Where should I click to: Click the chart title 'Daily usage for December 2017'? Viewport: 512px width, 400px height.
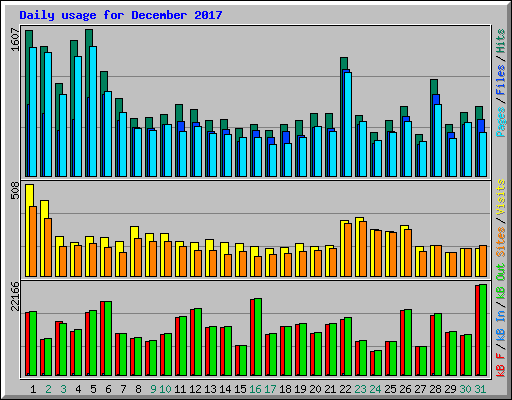[121, 15]
